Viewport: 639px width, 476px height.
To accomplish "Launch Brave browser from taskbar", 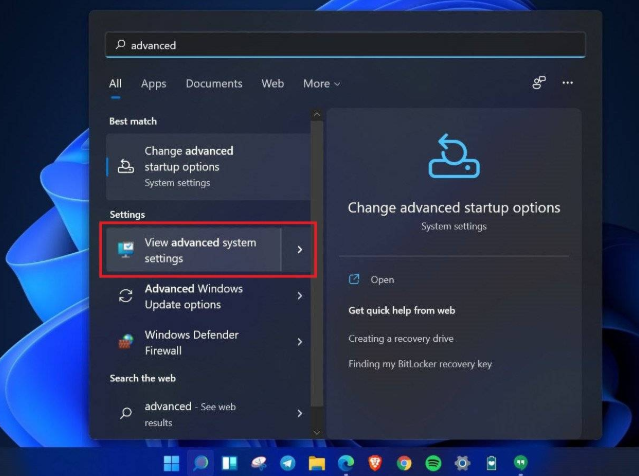I will (x=375, y=463).
